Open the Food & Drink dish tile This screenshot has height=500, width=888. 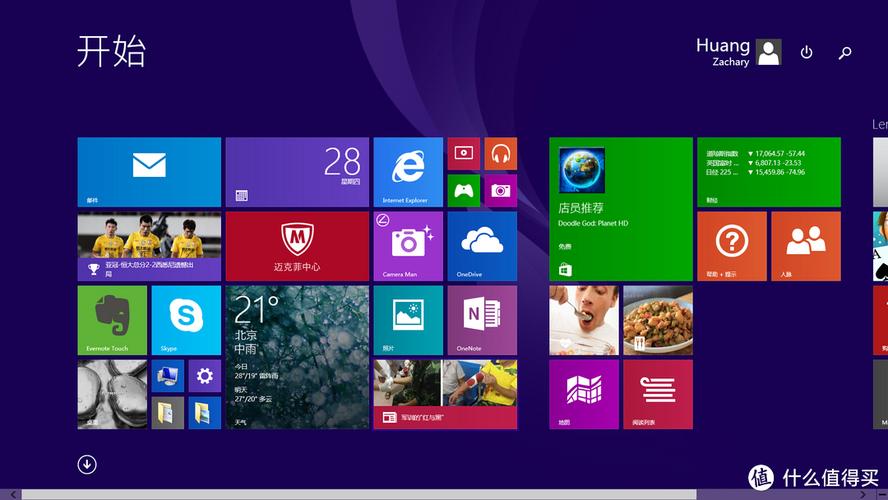[x=658, y=320]
